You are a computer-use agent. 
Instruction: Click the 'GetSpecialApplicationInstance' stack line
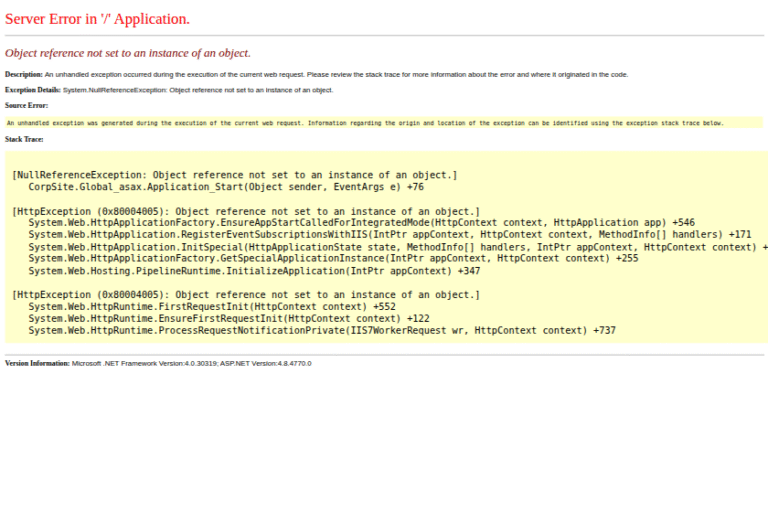point(333,258)
